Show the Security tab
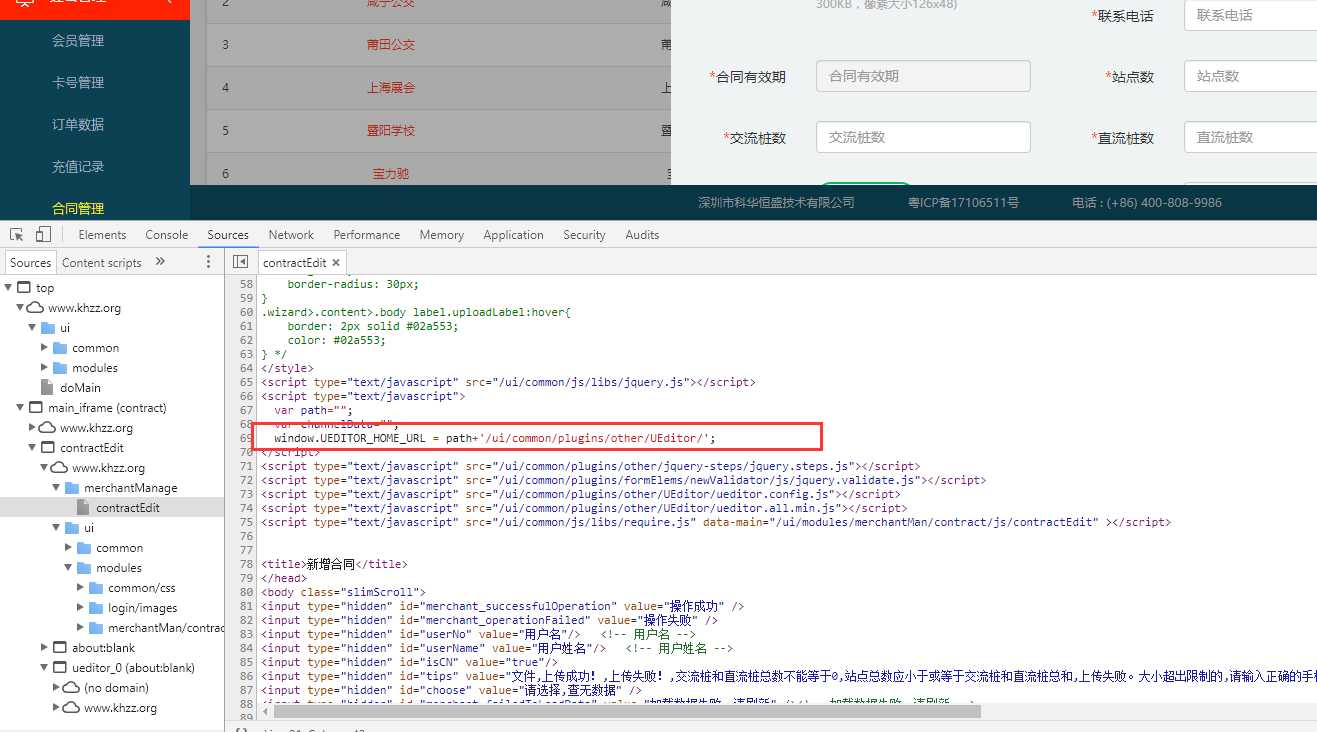 pos(584,235)
